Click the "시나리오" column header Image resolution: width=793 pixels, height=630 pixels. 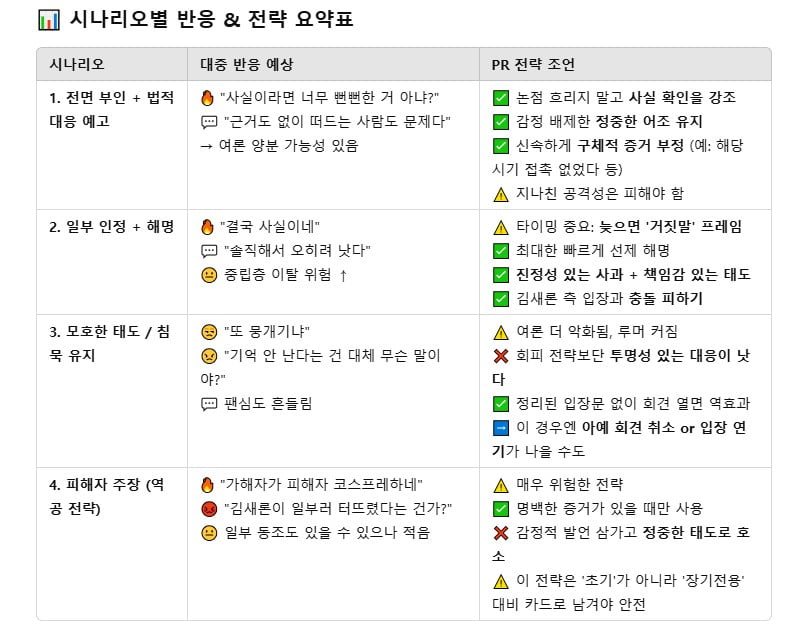(77, 64)
